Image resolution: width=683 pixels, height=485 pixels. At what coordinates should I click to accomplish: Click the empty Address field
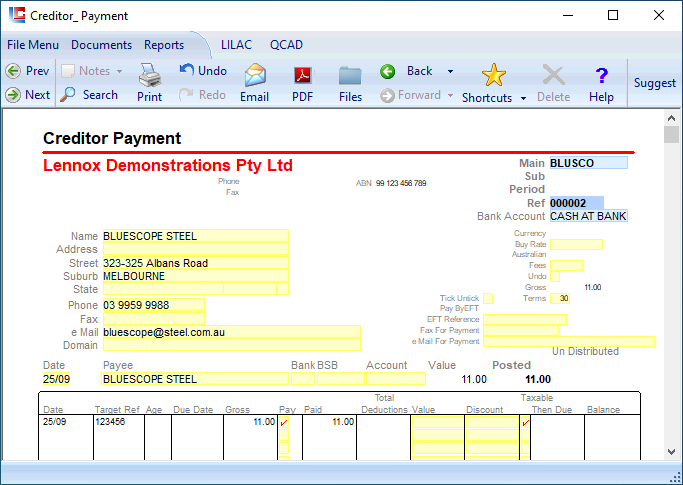coord(196,249)
